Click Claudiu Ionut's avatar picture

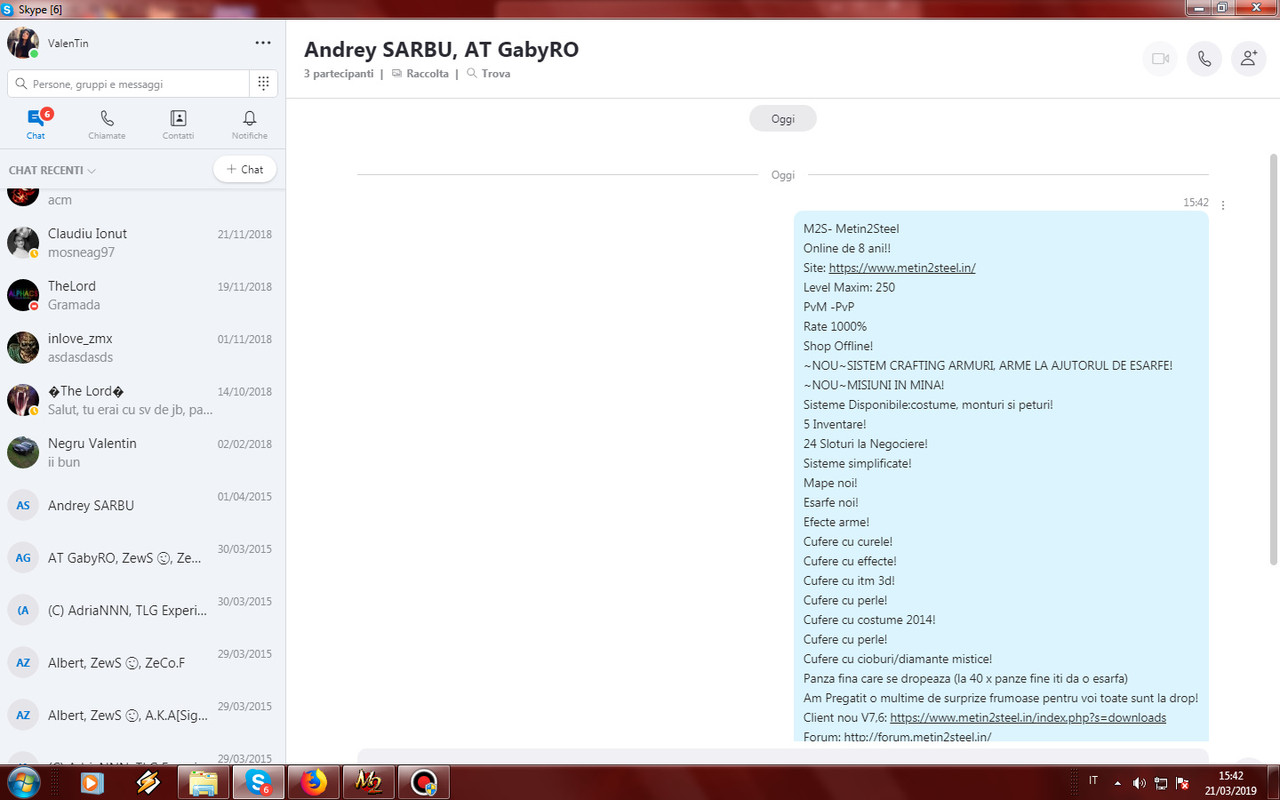click(23, 243)
